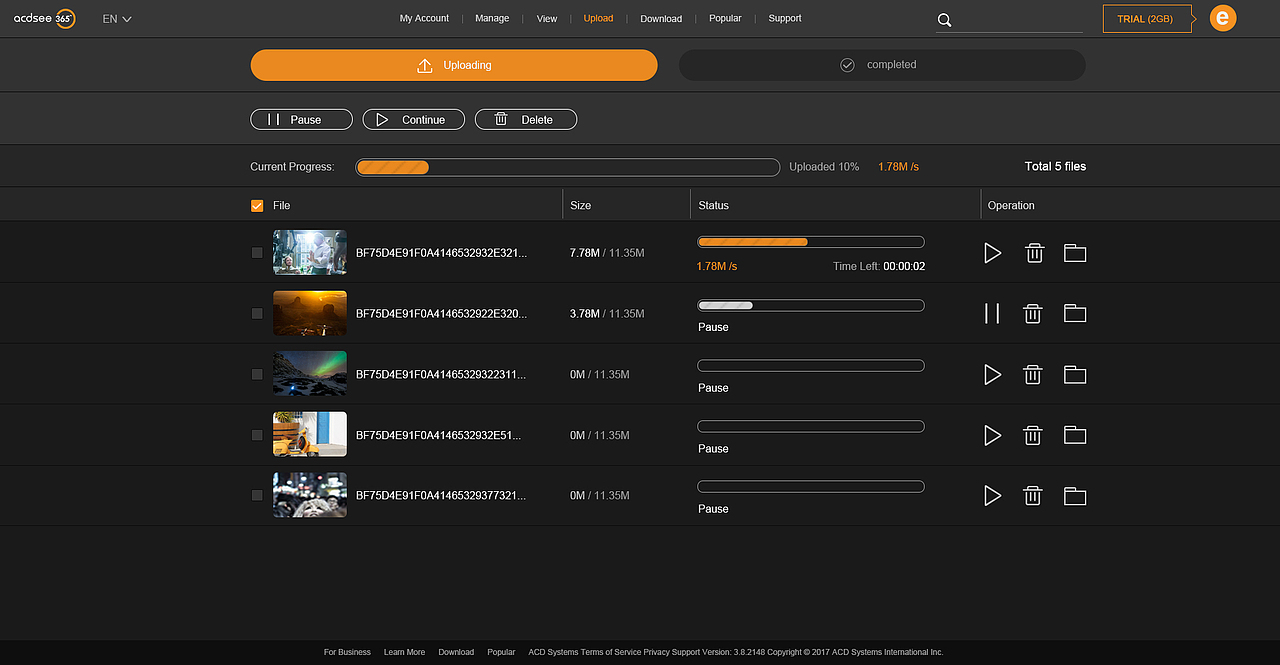1280x665 pixels.
Task: Click the Delete button above the list
Action: coord(526,119)
